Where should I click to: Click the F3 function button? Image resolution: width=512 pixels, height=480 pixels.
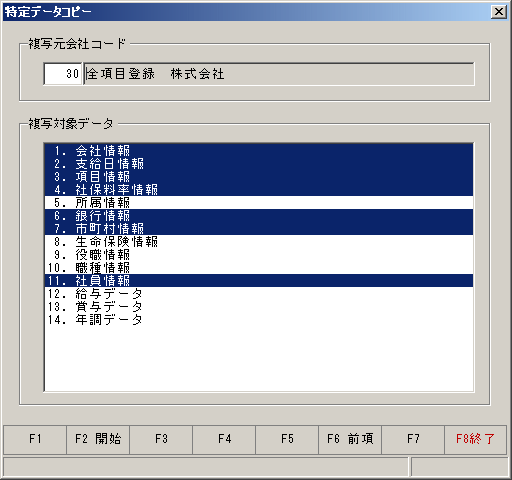pyautogui.click(x=161, y=439)
